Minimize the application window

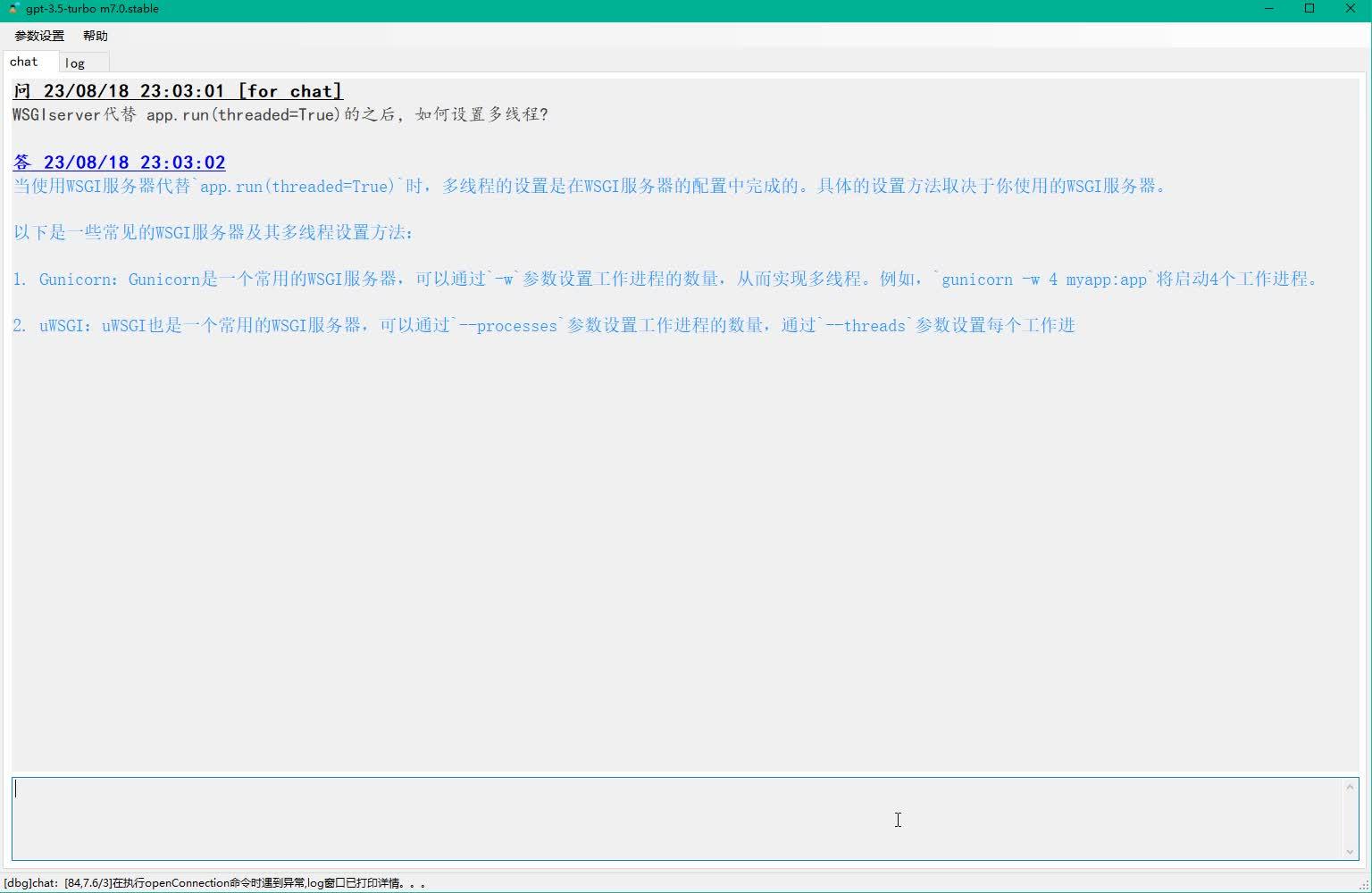point(1268,8)
